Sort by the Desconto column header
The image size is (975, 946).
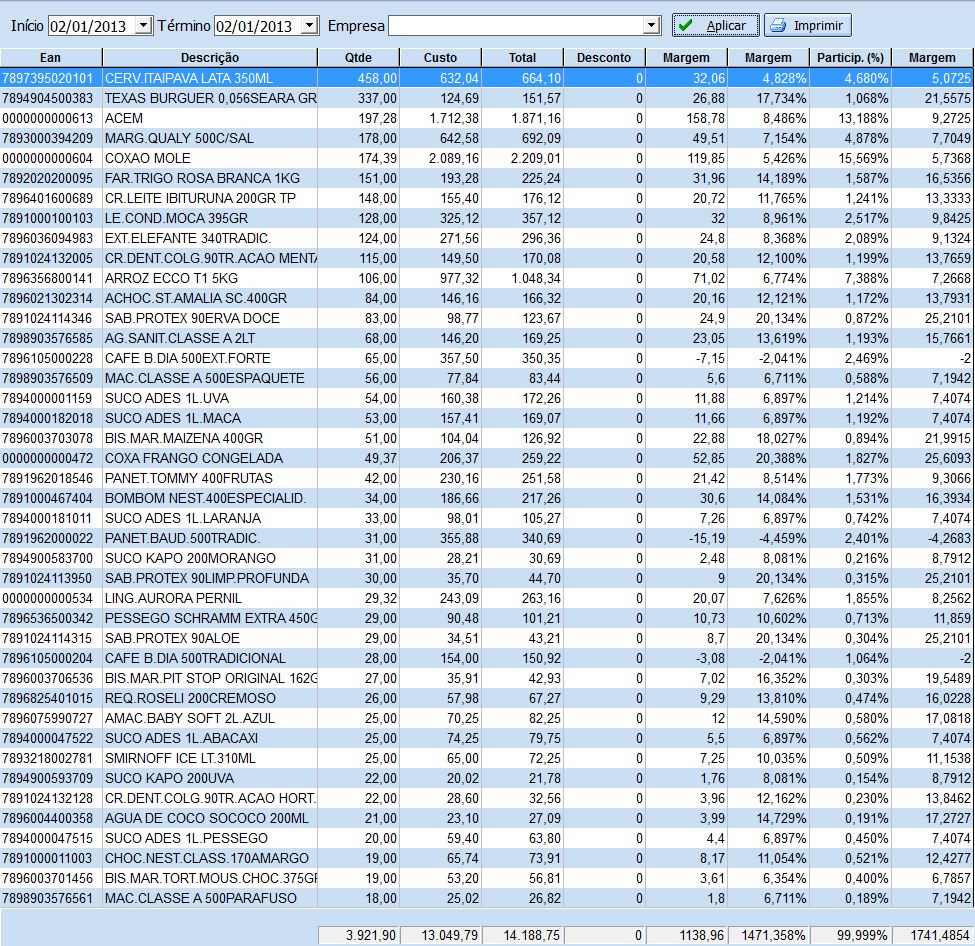click(604, 58)
